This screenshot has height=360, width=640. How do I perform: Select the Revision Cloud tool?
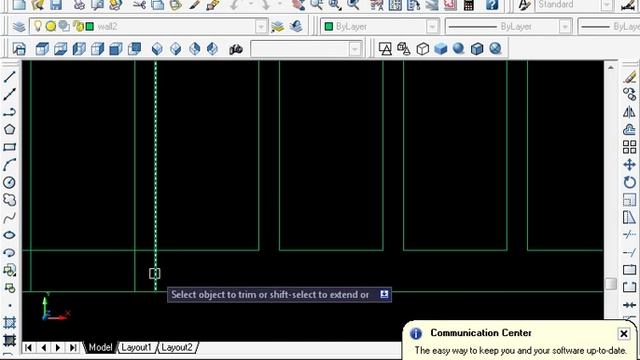coord(9,200)
